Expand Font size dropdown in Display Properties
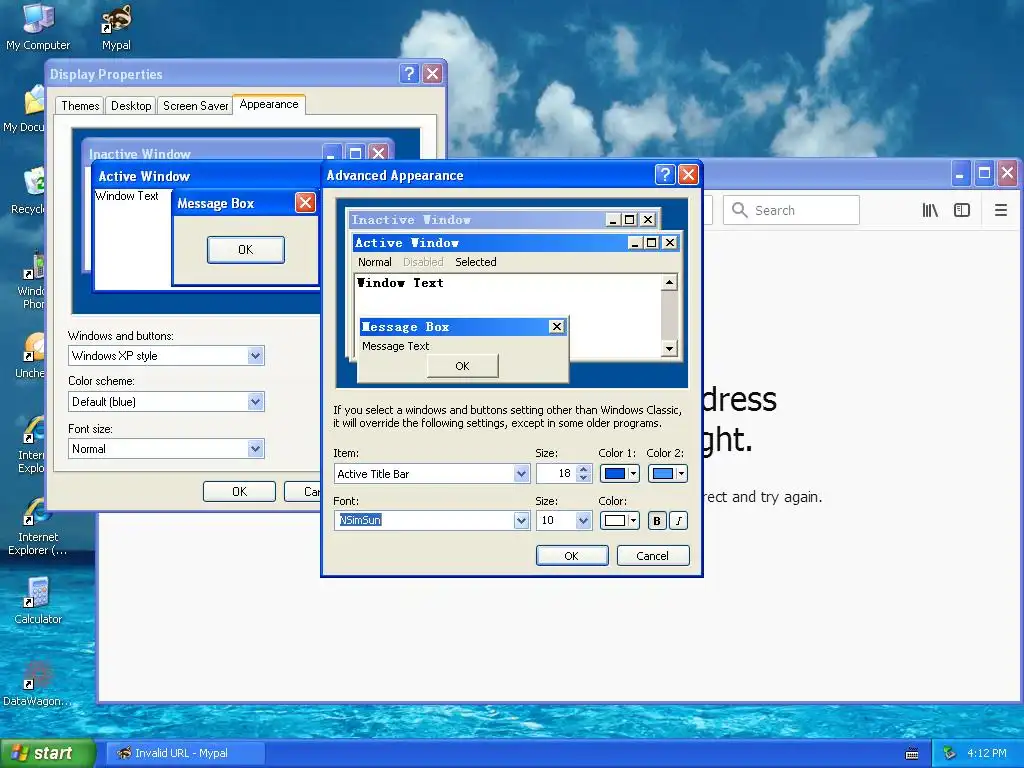This screenshot has height=768, width=1024. [x=255, y=449]
